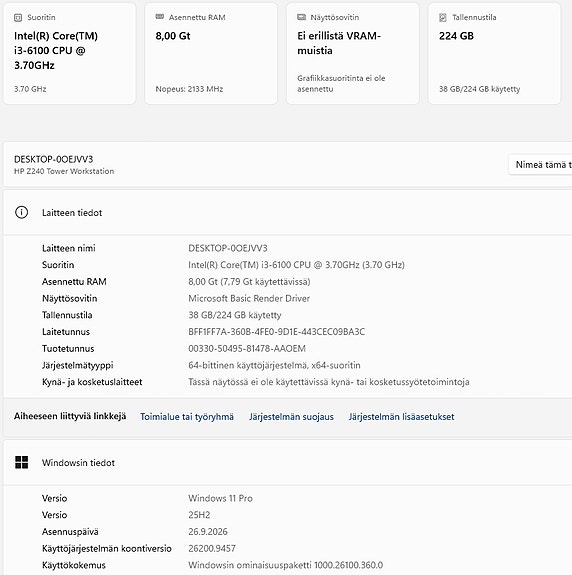Click the Järjestelmätyyppi label

(x=77, y=365)
